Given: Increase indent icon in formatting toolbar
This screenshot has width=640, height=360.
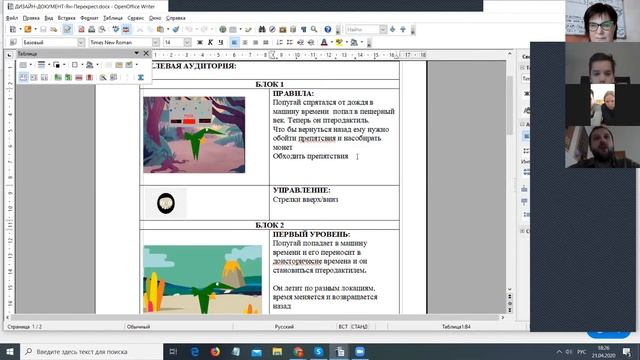Looking at the screenshot, I should tap(311, 42).
